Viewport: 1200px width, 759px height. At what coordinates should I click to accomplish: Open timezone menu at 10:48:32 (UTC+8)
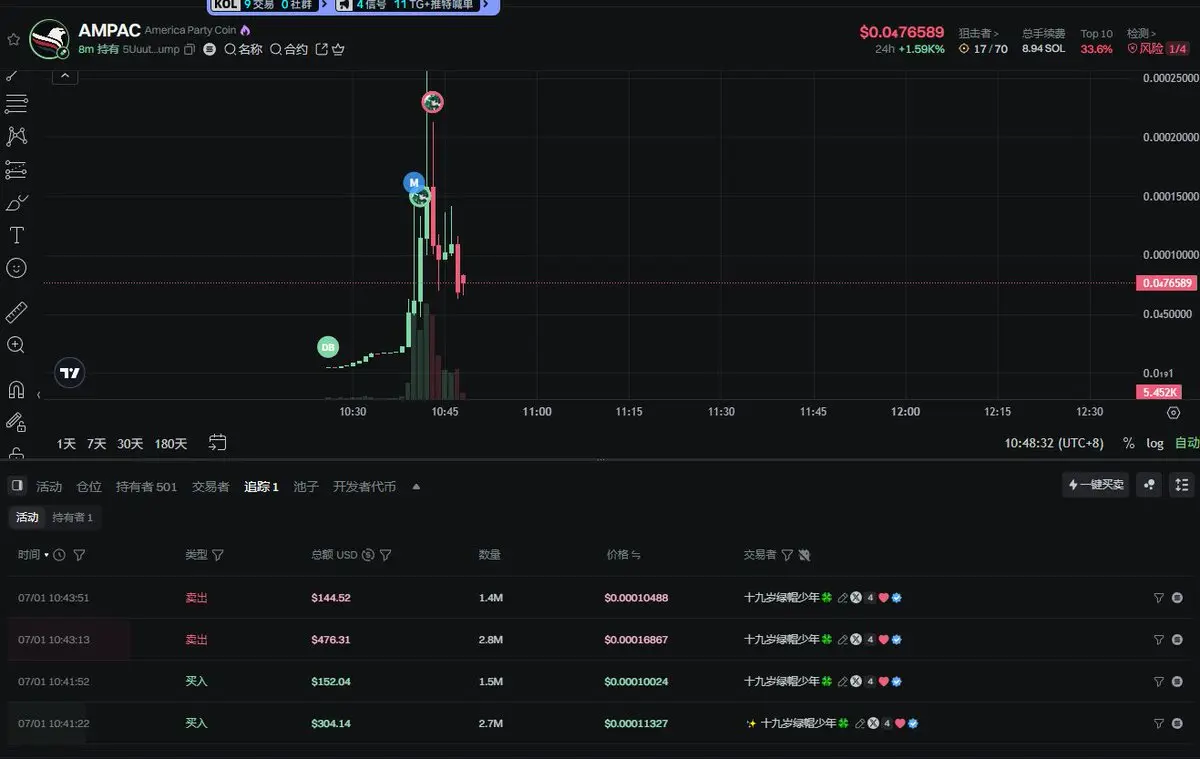pyautogui.click(x=1056, y=442)
